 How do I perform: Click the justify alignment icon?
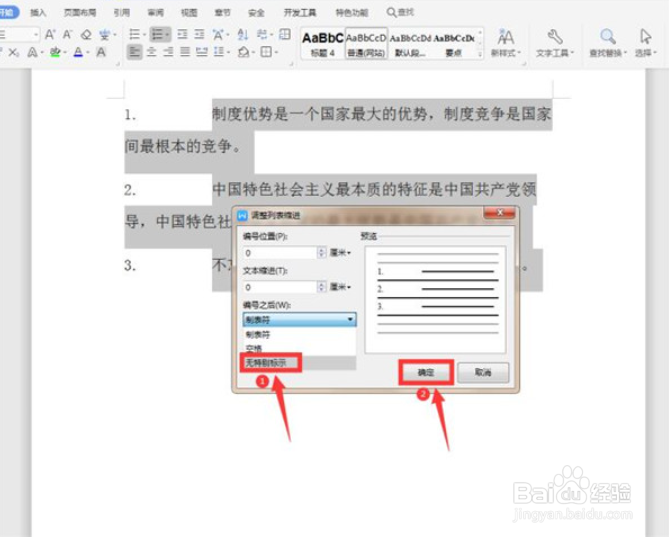point(185,52)
